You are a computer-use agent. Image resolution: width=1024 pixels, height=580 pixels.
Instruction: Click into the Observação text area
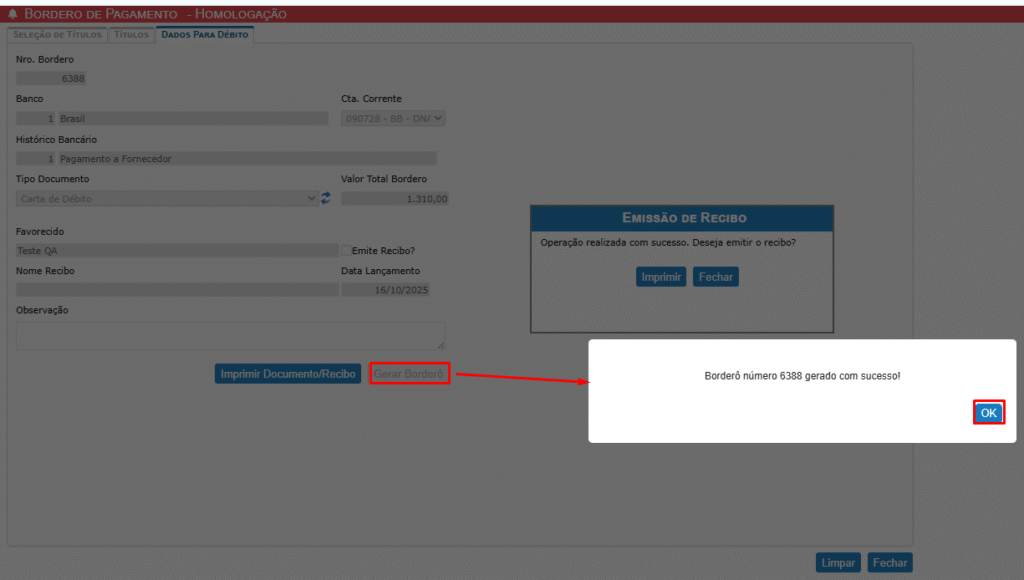click(x=230, y=335)
